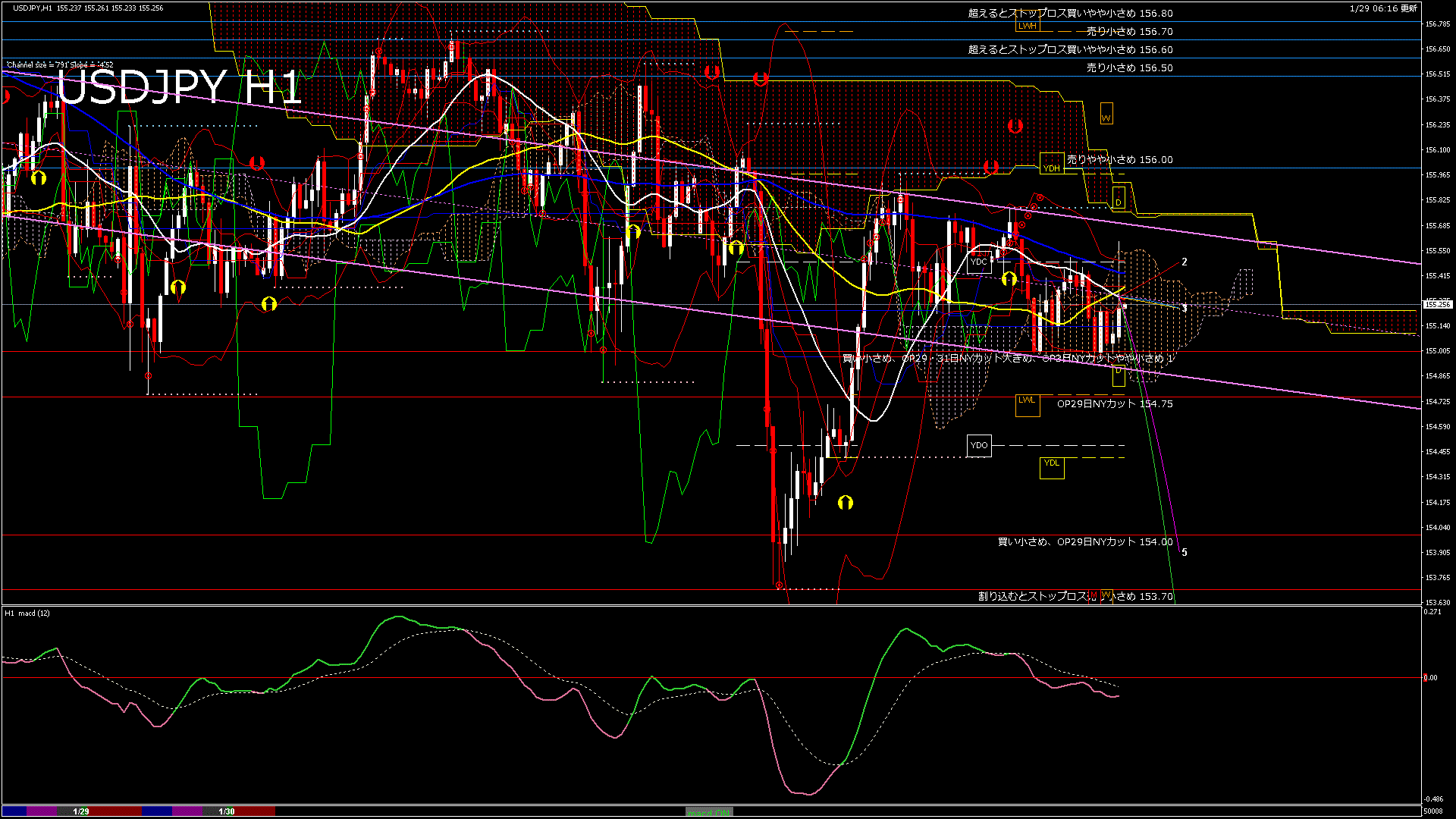Screen dimensions: 1456x819
Task: Click the 売りやや小さめ 156.00 label
Action: tap(1119, 160)
